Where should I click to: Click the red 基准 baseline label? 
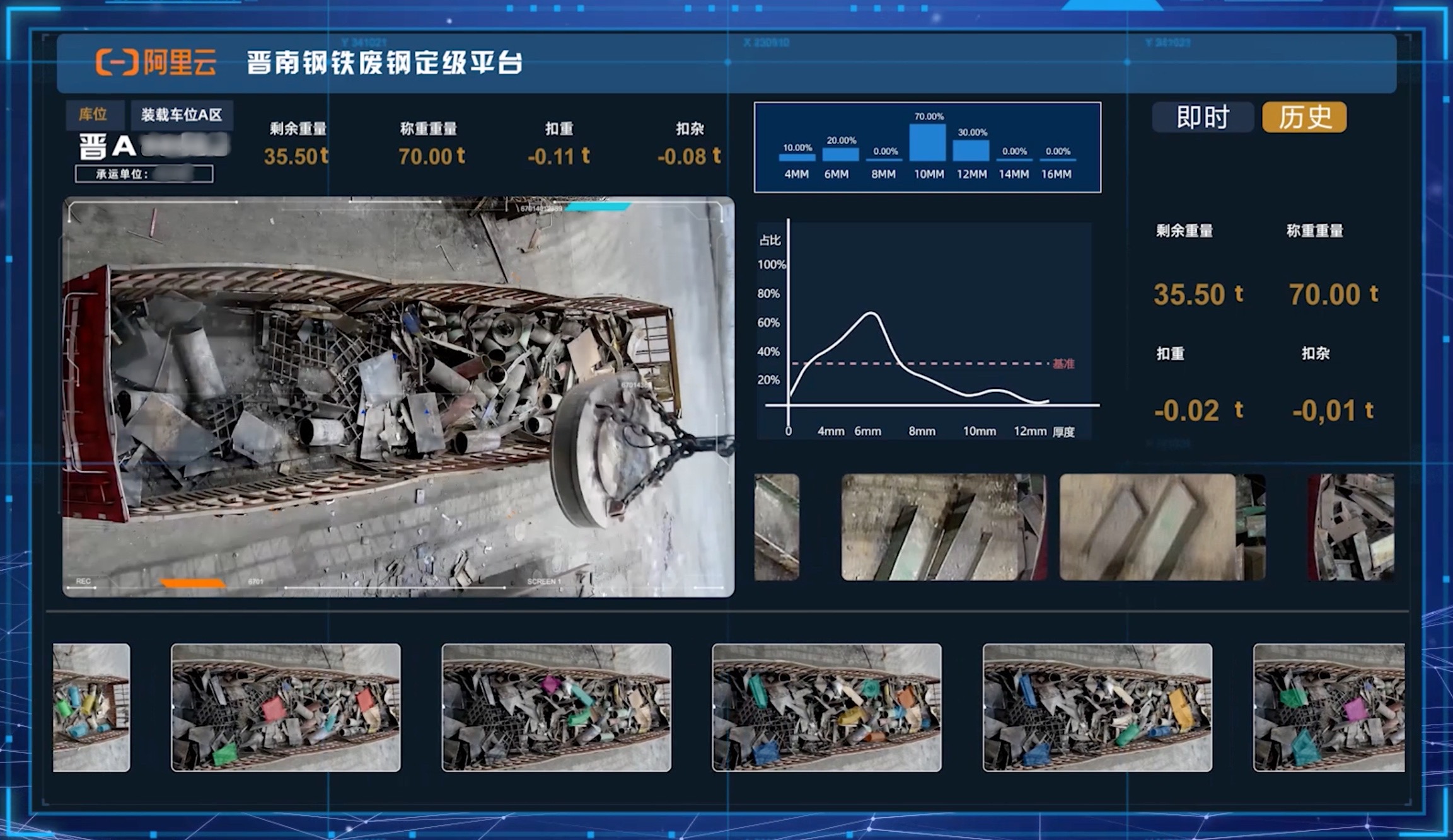pyautogui.click(x=1063, y=364)
